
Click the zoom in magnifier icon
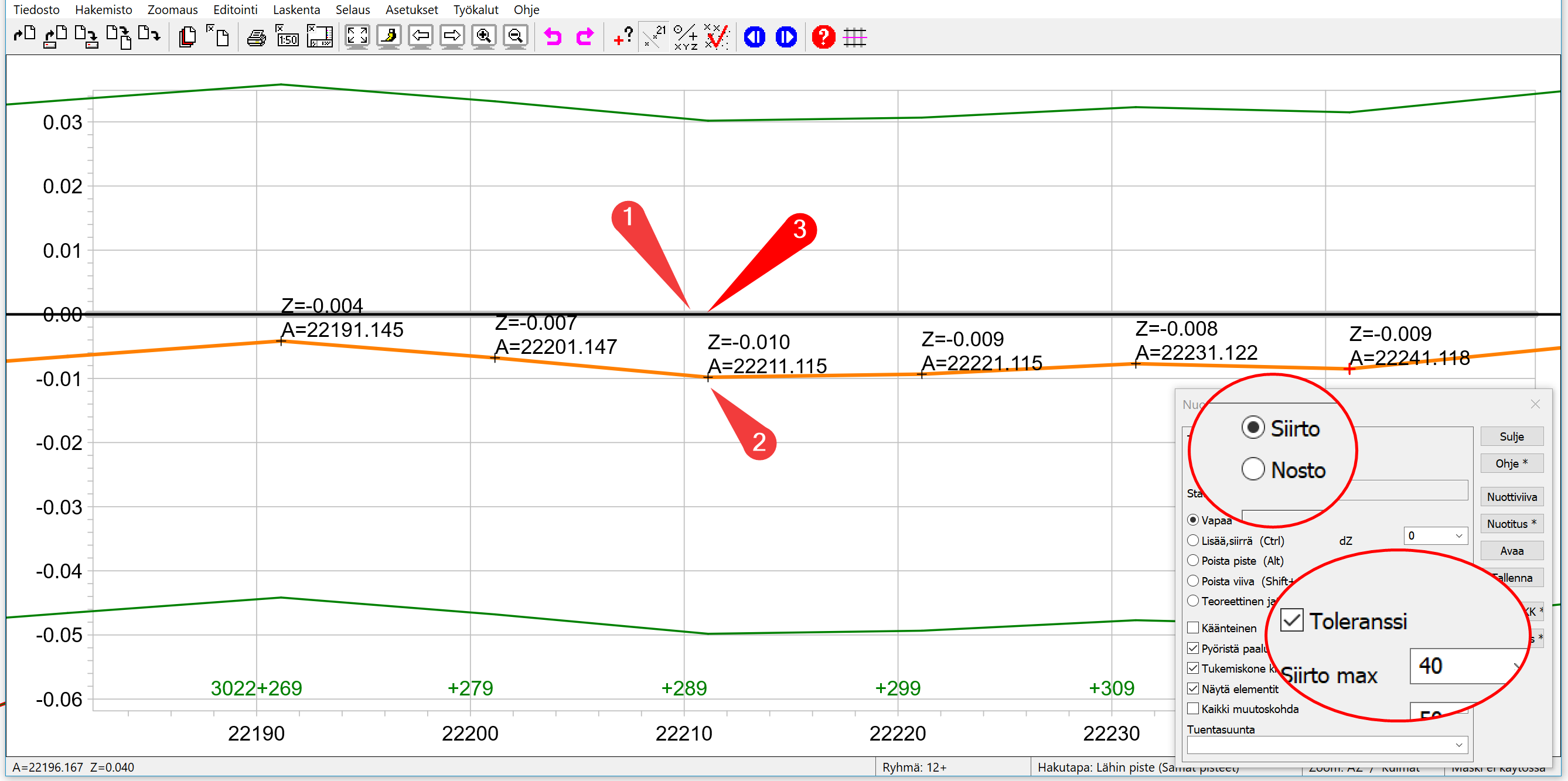click(x=483, y=36)
